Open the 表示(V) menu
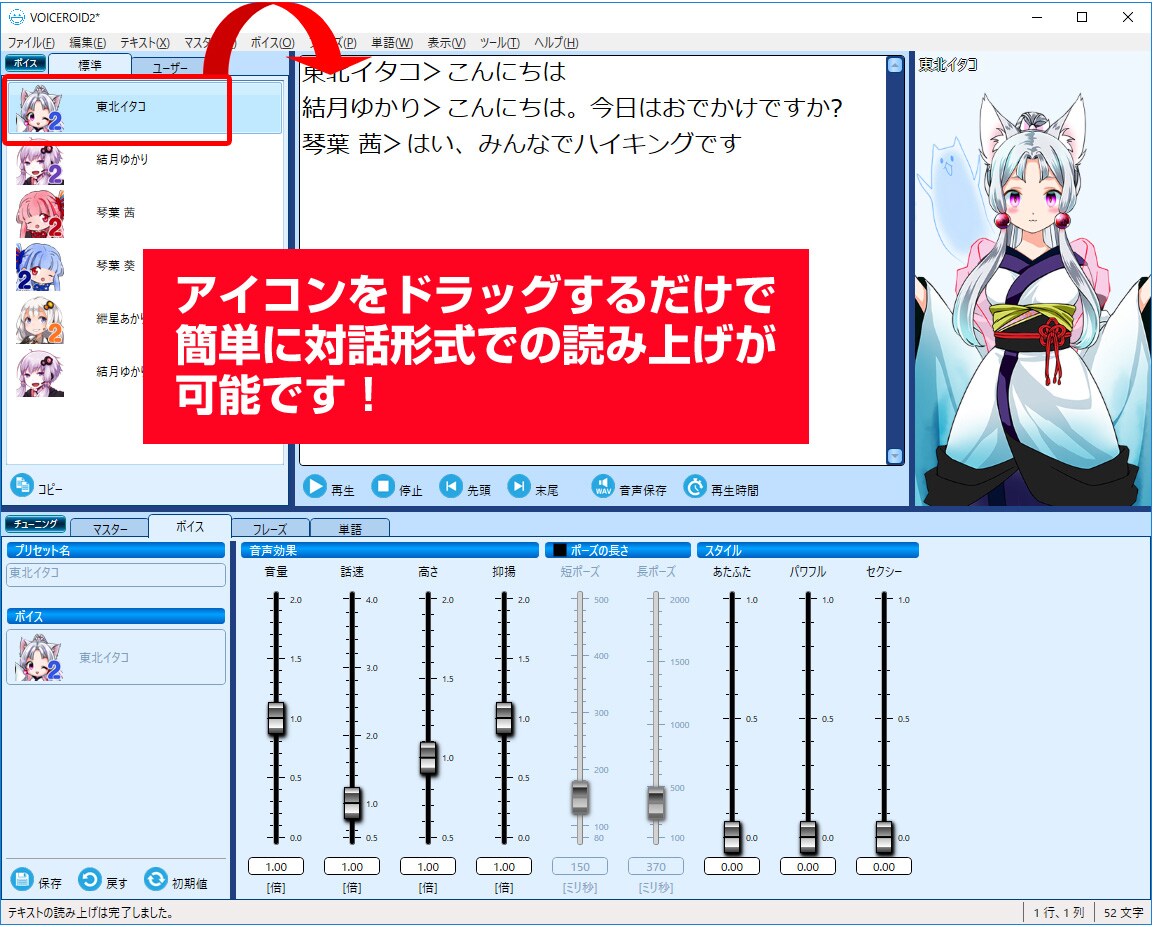 click(x=446, y=43)
